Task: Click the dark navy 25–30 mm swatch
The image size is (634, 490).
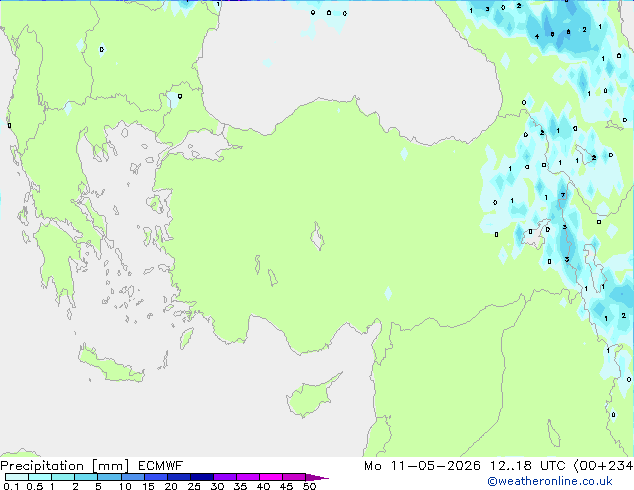Action: click(x=202, y=477)
